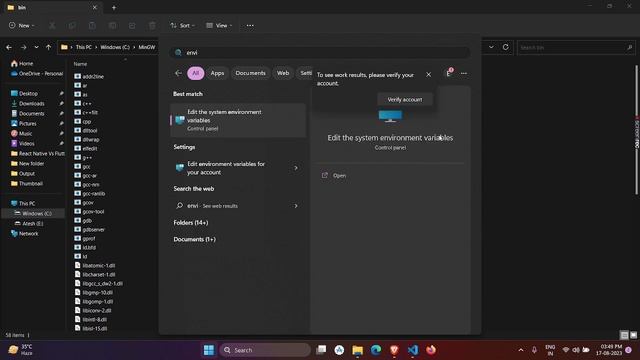Screen dimensions: 640x360
Task: Expand the Documents (1+) results group
Action: pos(194,240)
